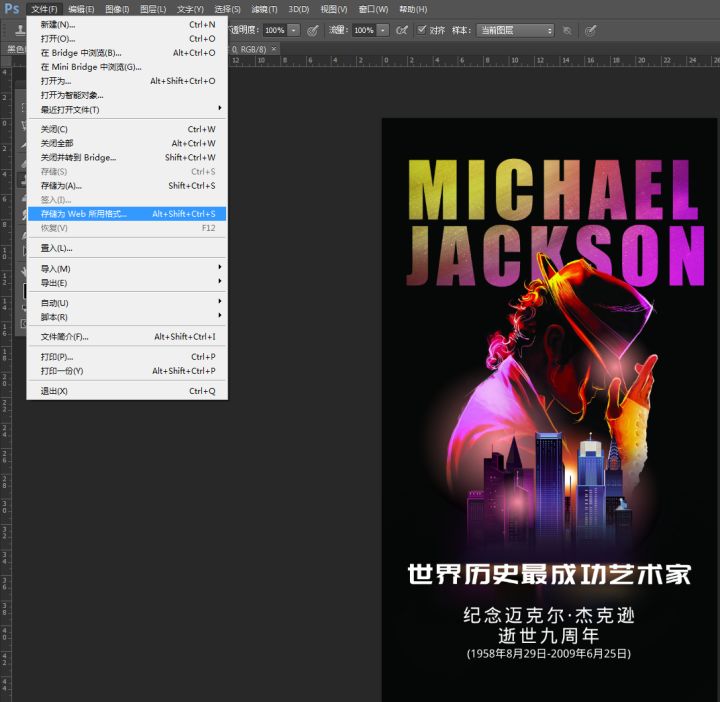Choose 存储为(A)... Save As item
The height and width of the screenshot is (702, 720).
tap(127, 185)
